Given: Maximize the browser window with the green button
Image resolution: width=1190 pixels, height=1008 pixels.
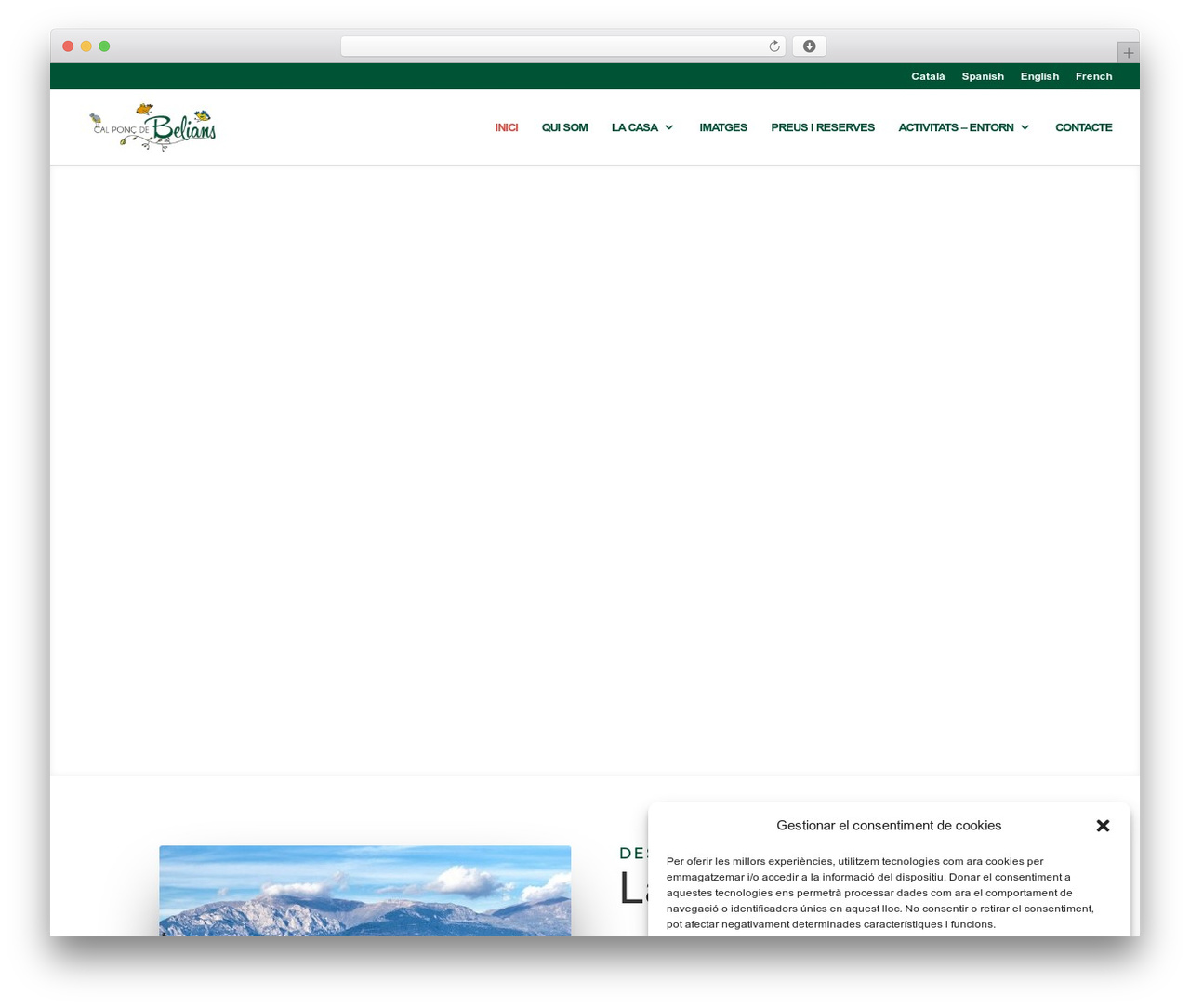Looking at the screenshot, I should point(104,46).
